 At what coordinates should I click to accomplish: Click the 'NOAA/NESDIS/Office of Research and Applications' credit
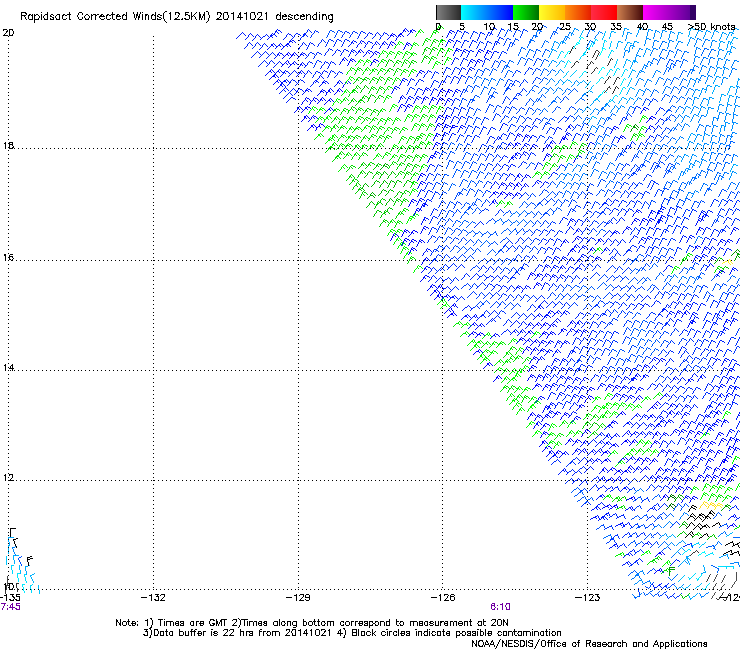coord(589,643)
